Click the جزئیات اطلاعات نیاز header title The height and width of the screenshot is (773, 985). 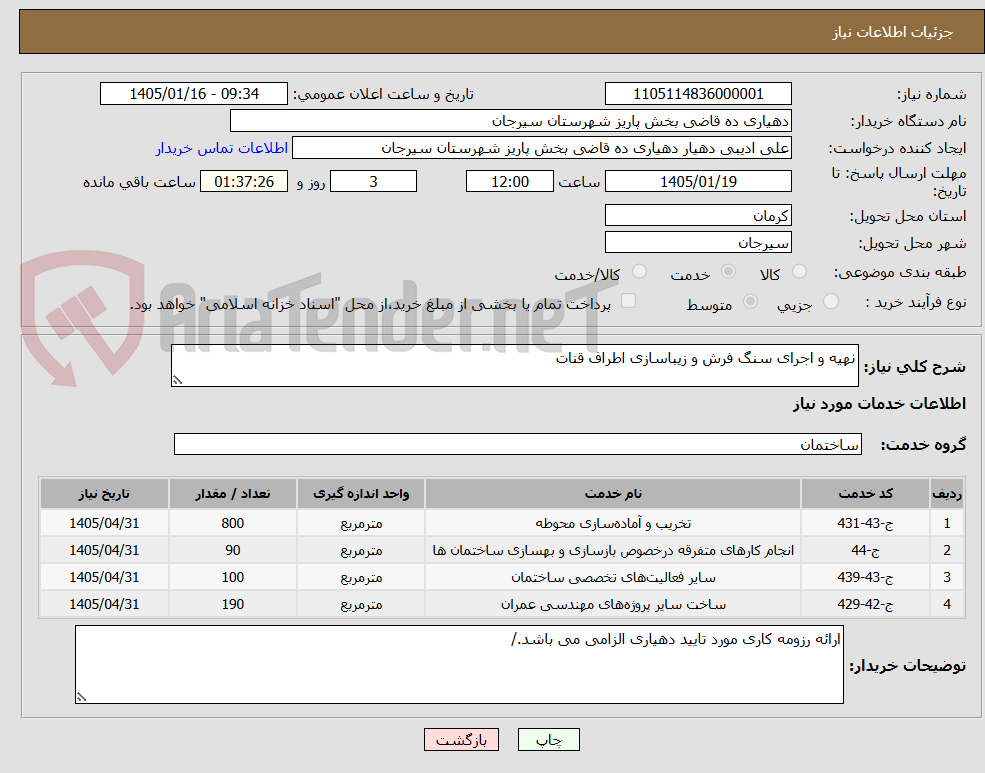tap(893, 32)
